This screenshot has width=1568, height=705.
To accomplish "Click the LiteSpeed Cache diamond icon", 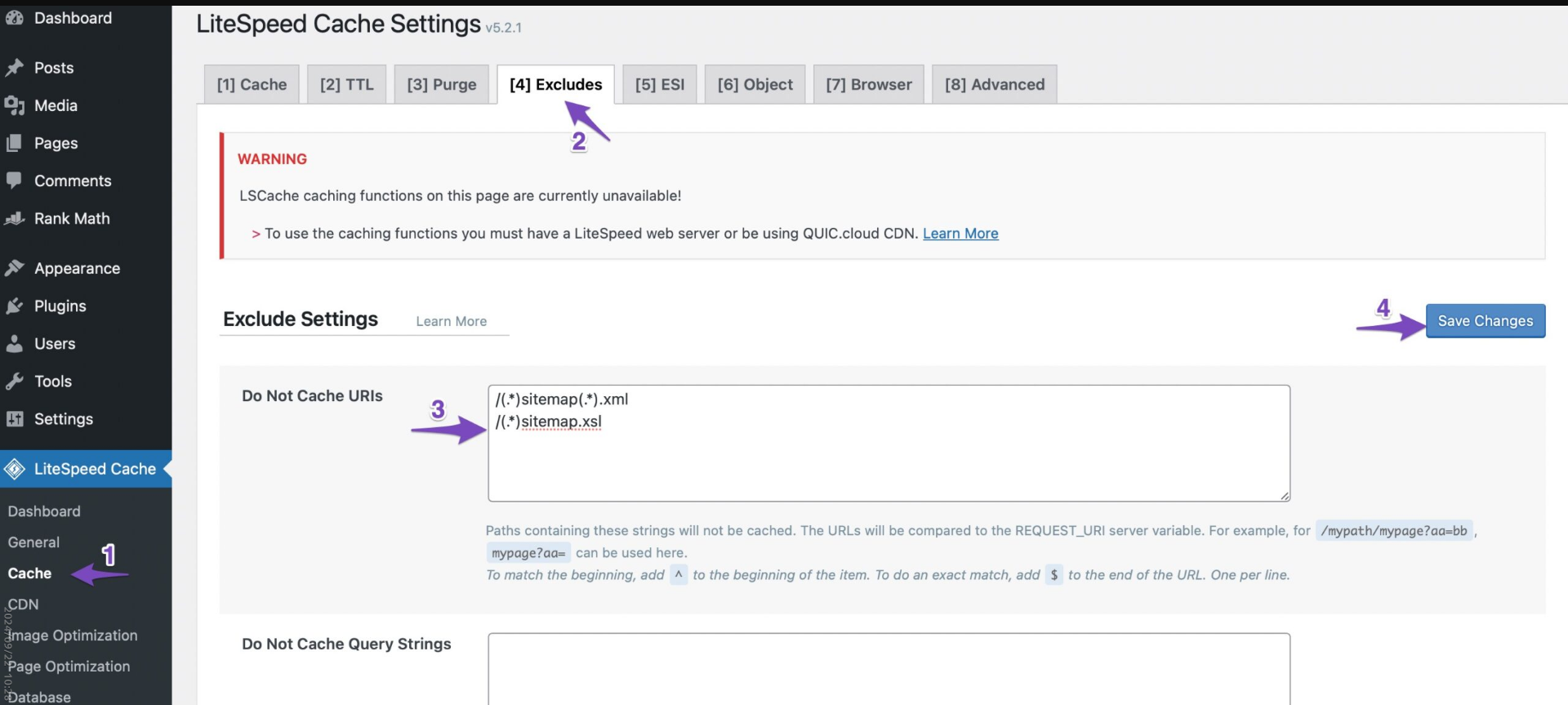I will point(15,469).
